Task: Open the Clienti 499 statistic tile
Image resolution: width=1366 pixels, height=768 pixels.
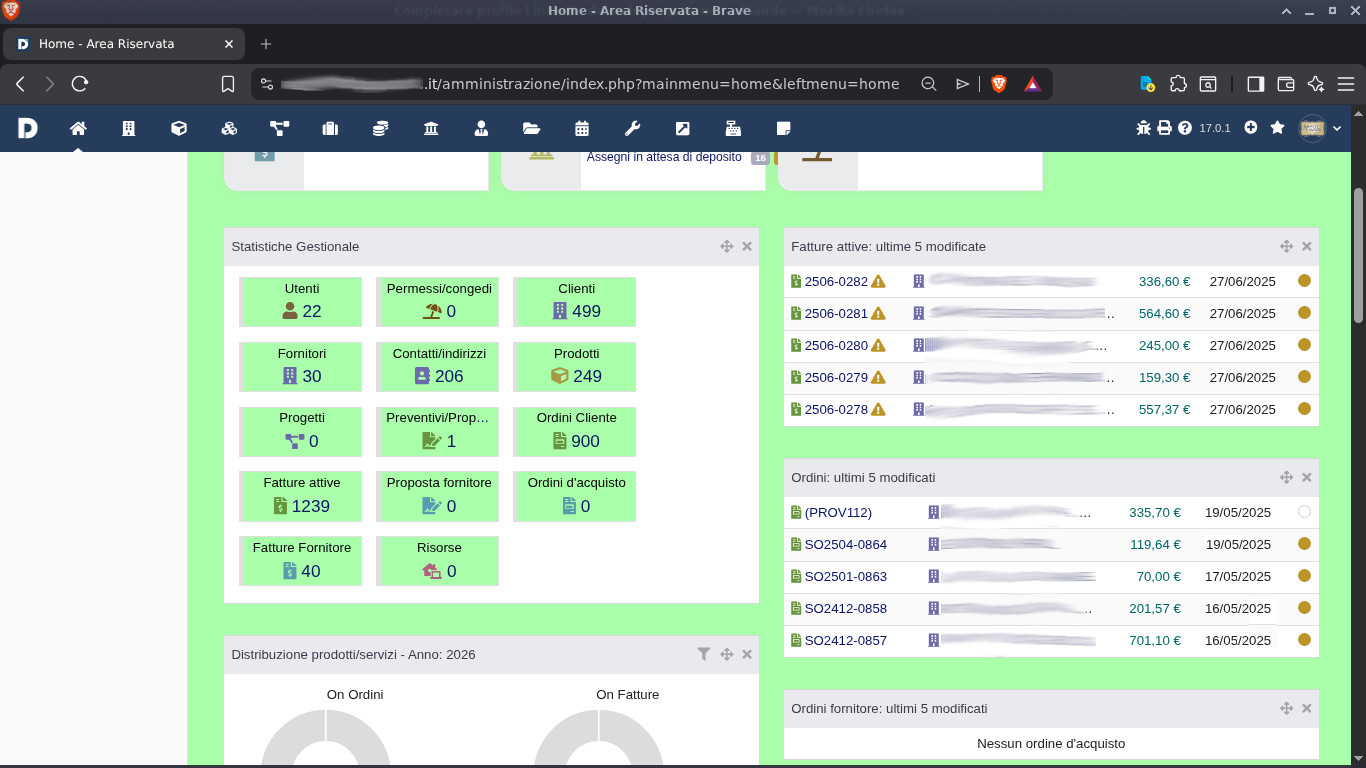Action: (x=576, y=301)
